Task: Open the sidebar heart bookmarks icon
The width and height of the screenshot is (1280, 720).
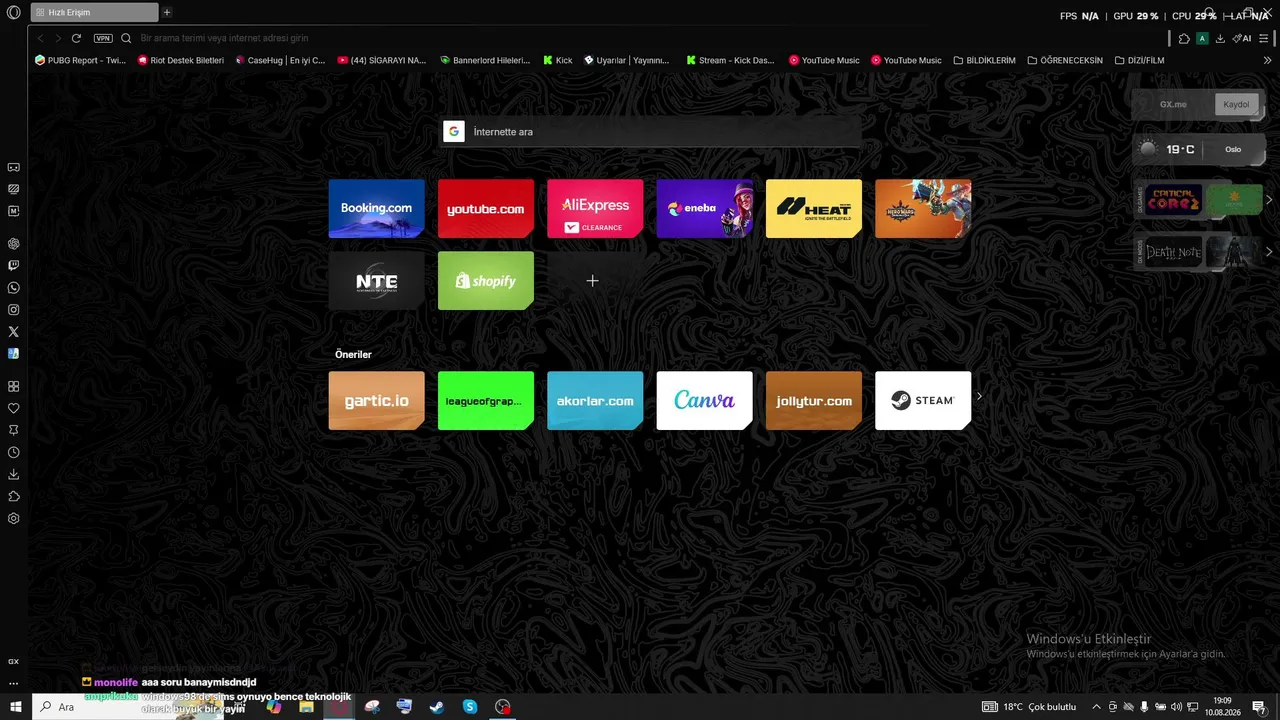Action: point(14,408)
